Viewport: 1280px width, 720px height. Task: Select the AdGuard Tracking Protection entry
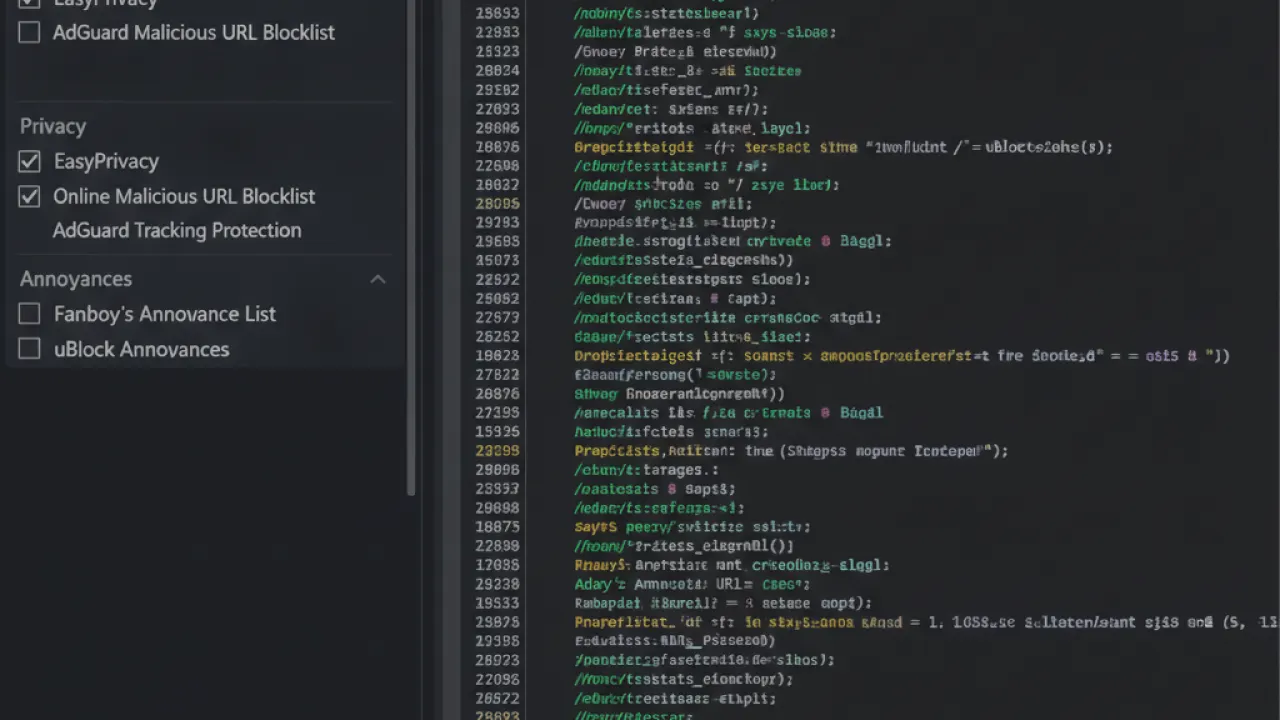tap(177, 230)
